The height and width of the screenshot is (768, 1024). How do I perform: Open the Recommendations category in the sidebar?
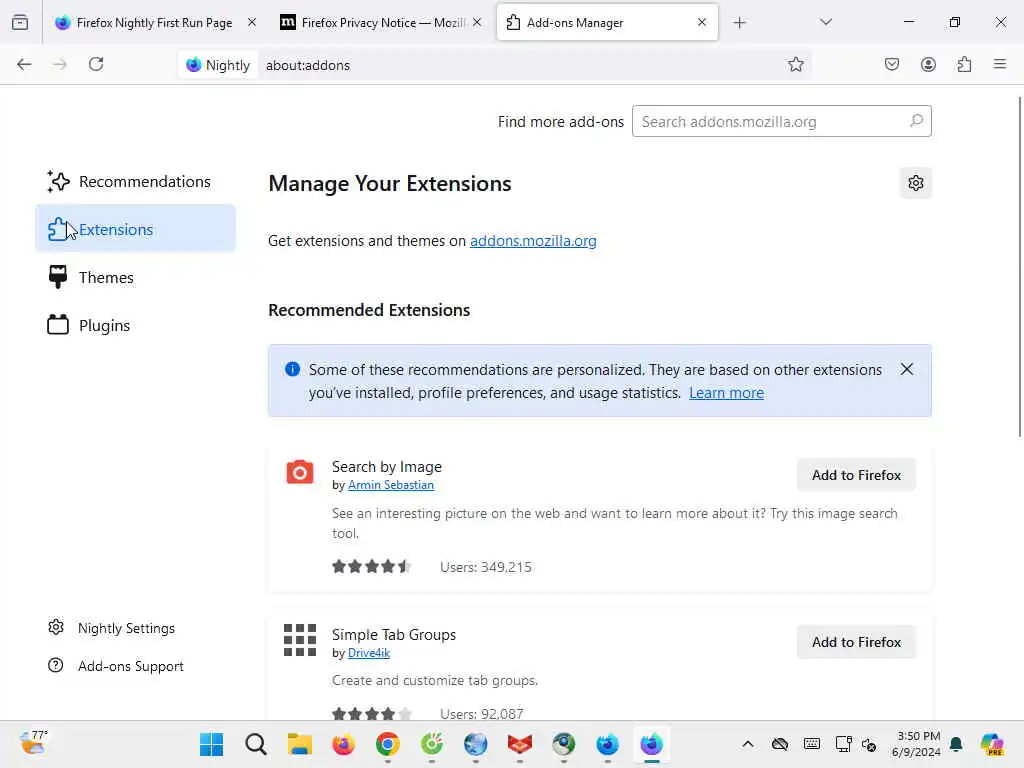tap(135, 181)
